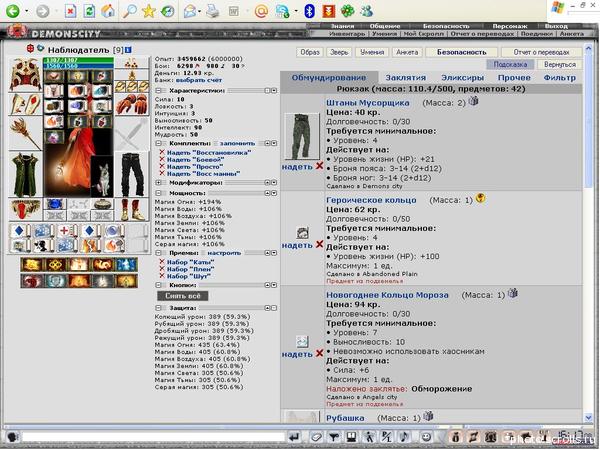Screen dimensions: 600x450
Task: Click the gold icon beside Героическое кольцо mass
Action: click(x=480, y=198)
